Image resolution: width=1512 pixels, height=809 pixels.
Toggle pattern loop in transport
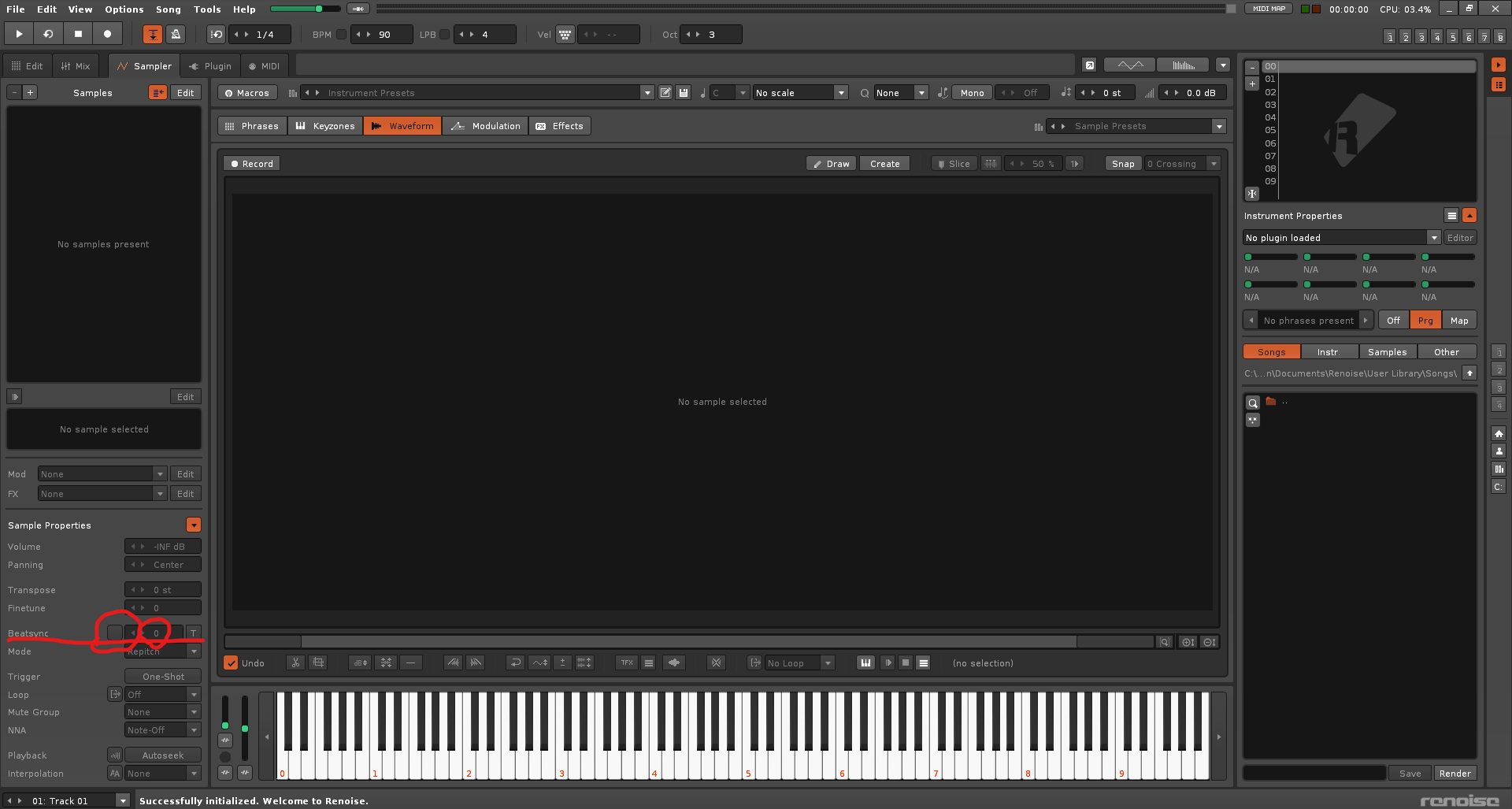coord(48,34)
